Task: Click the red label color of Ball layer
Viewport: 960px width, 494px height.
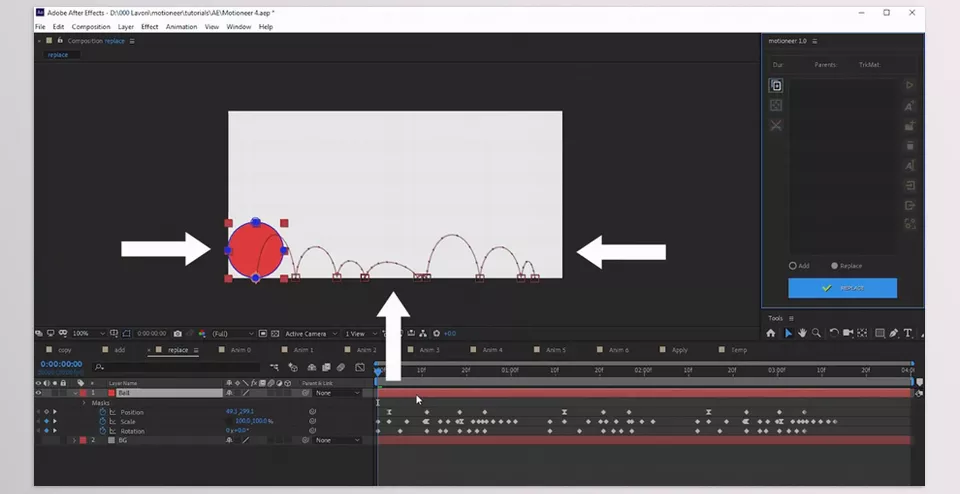Action: tap(83, 393)
